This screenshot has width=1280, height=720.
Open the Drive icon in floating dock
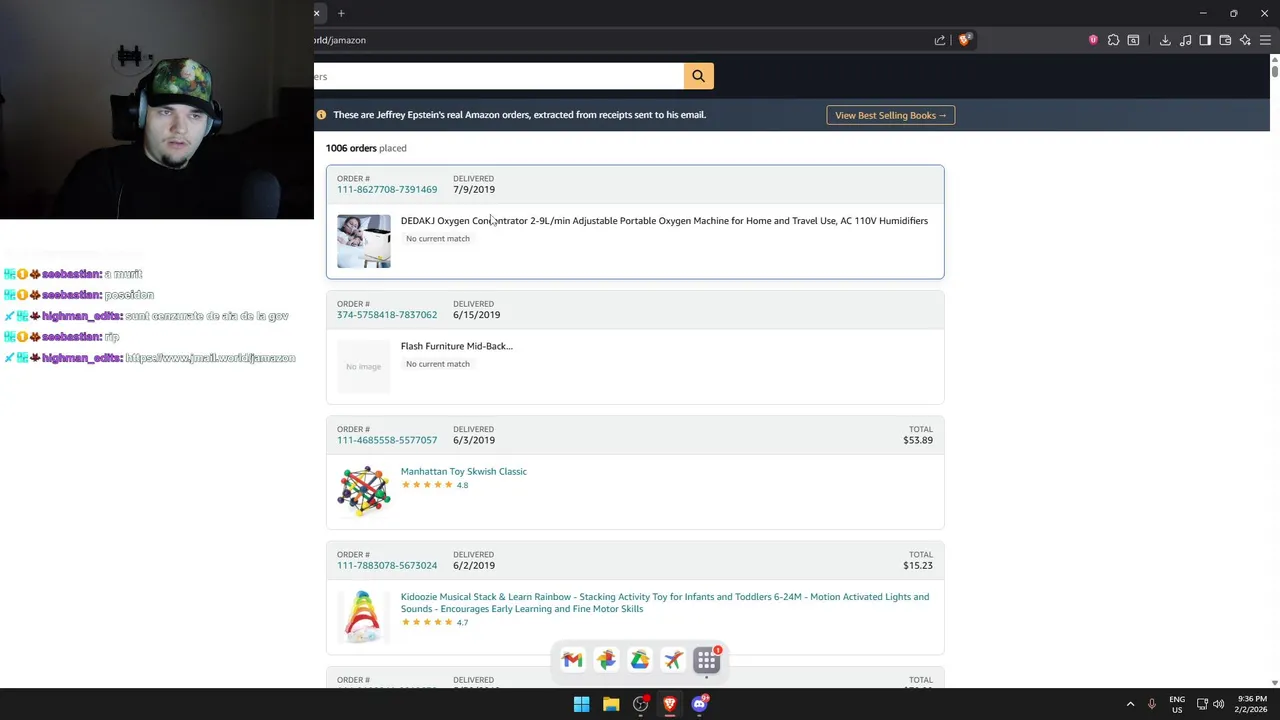click(640, 660)
